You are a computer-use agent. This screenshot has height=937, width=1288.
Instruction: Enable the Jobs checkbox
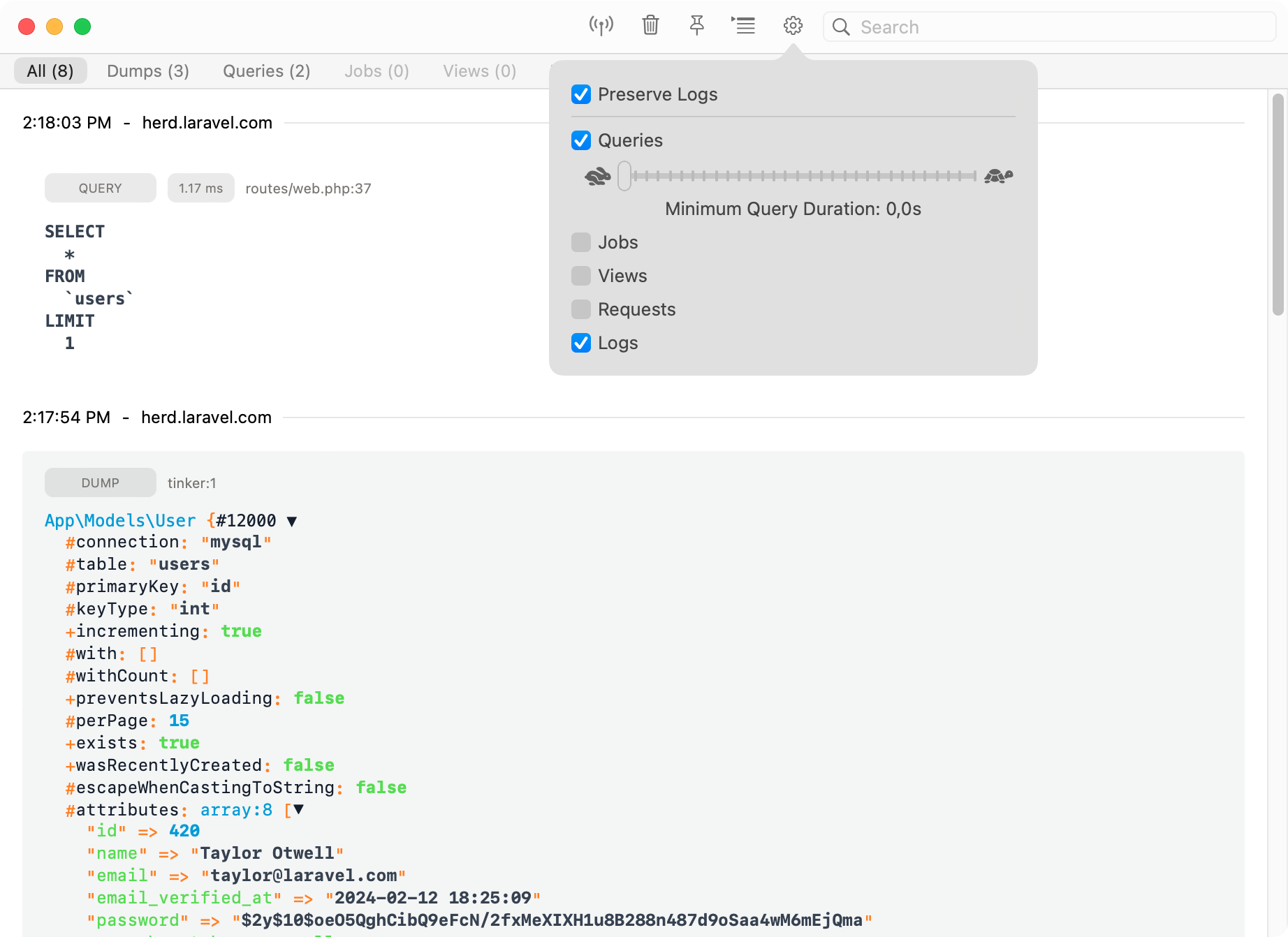[x=581, y=242]
